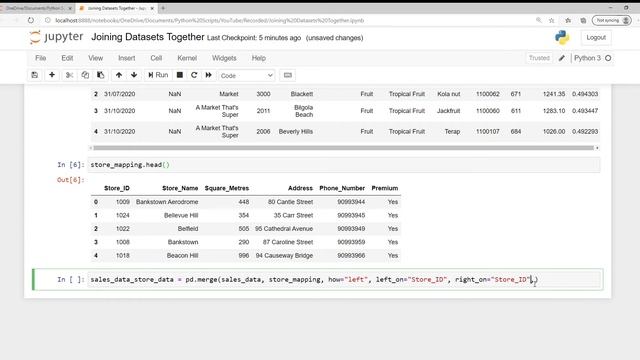Switch to the Joining Datasets Together tab
This screenshot has height=360, width=640.
(116, 8)
